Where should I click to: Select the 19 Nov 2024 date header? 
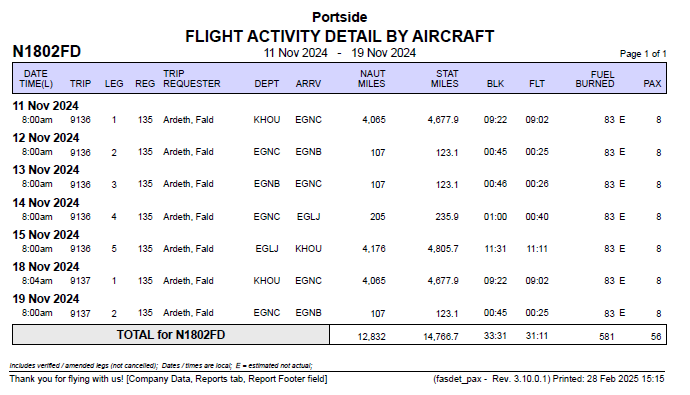[x=45, y=299]
